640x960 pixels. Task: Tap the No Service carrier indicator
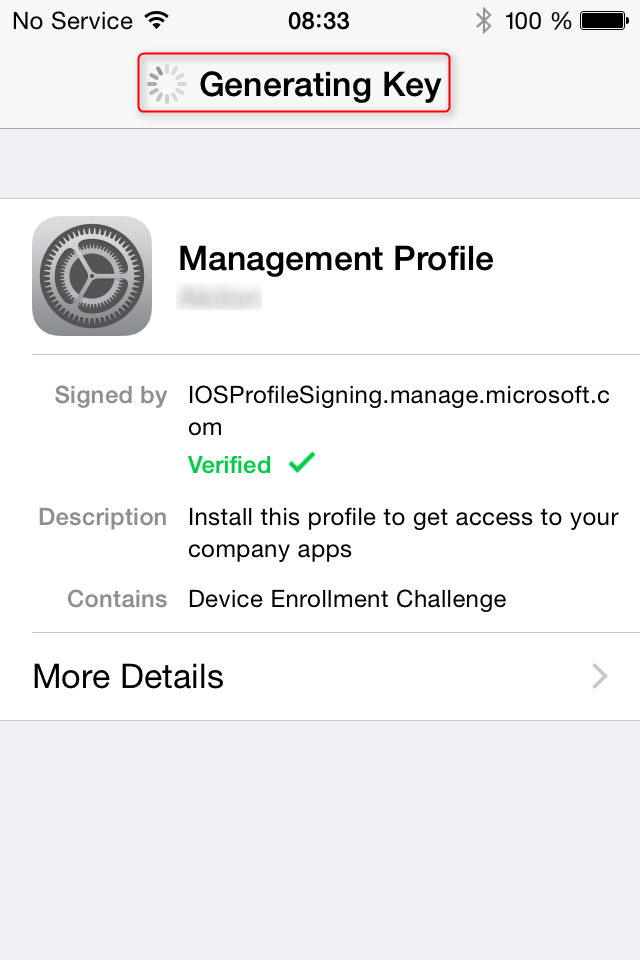click(71, 20)
